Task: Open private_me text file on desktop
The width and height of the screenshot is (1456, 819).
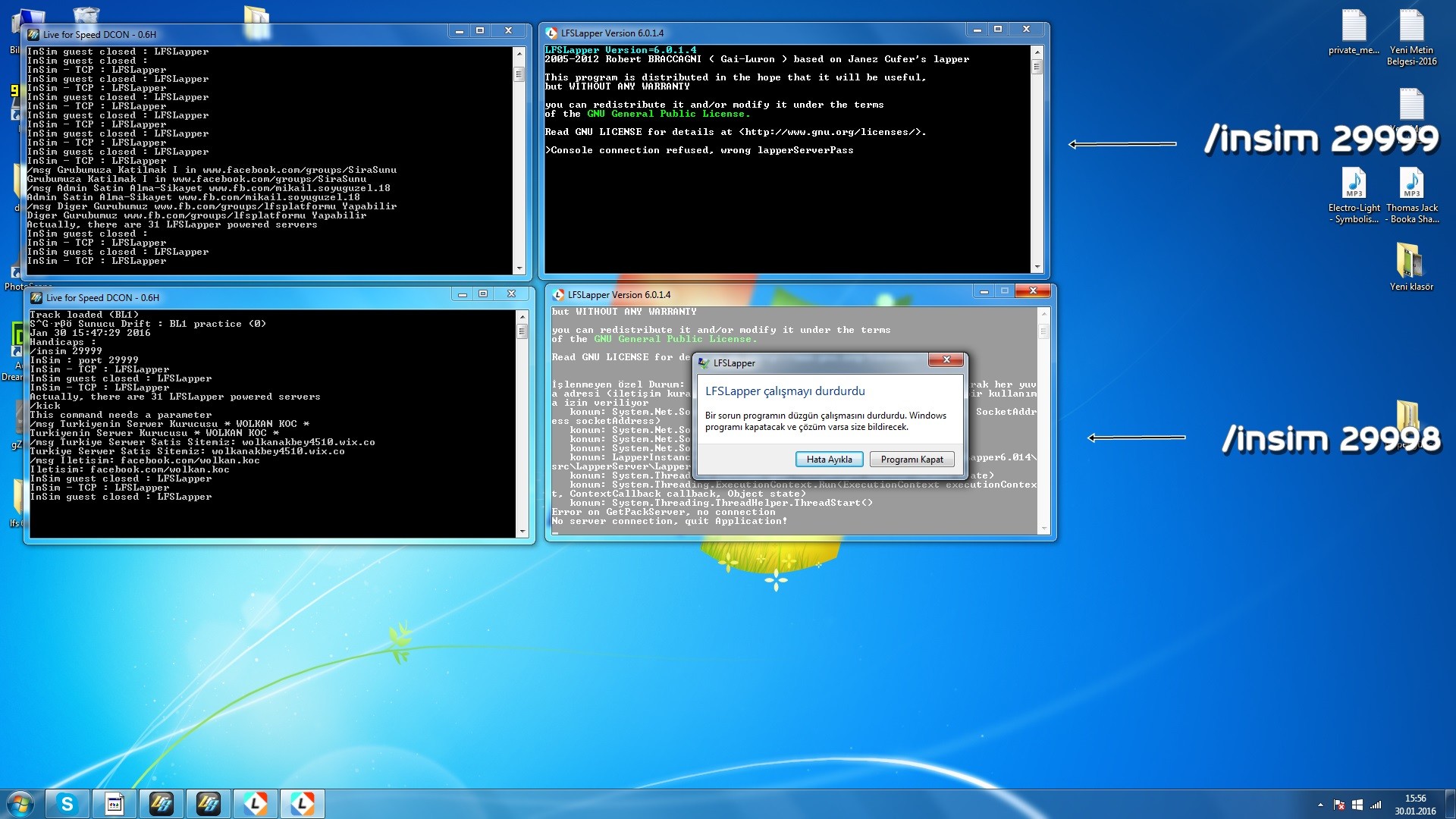Action: pos(1354,32)
